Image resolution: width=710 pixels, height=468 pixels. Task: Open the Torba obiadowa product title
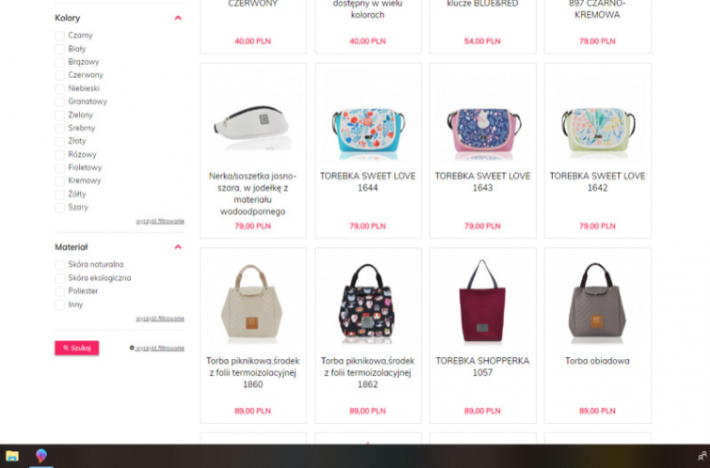click(x=597, y=361)
